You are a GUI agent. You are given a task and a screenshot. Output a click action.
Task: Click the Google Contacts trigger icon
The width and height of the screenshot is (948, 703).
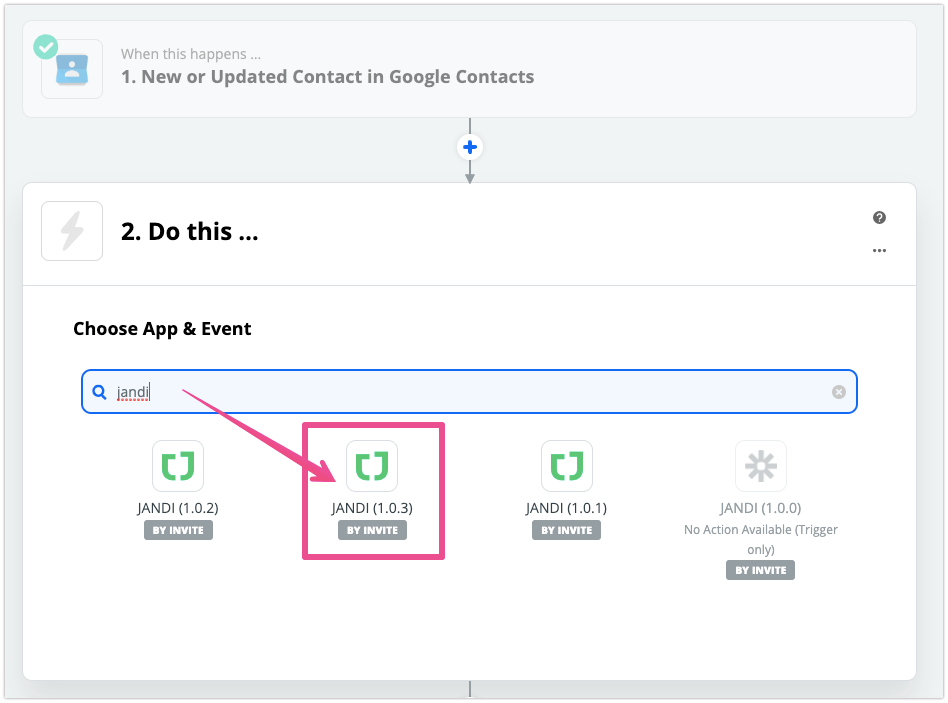click(x=72, y=69)
